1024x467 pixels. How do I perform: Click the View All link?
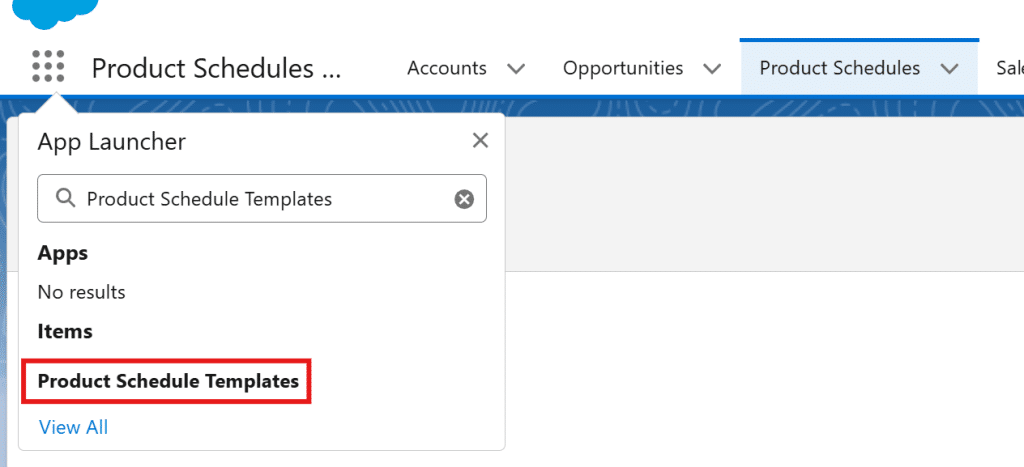click(x=73, y=427)
